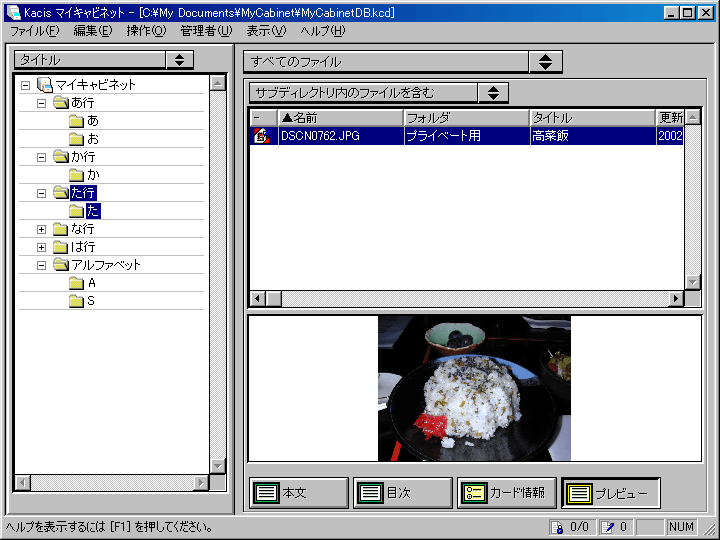
Task: Click the 2002 date cell
Action: click(x=670, y=136)
